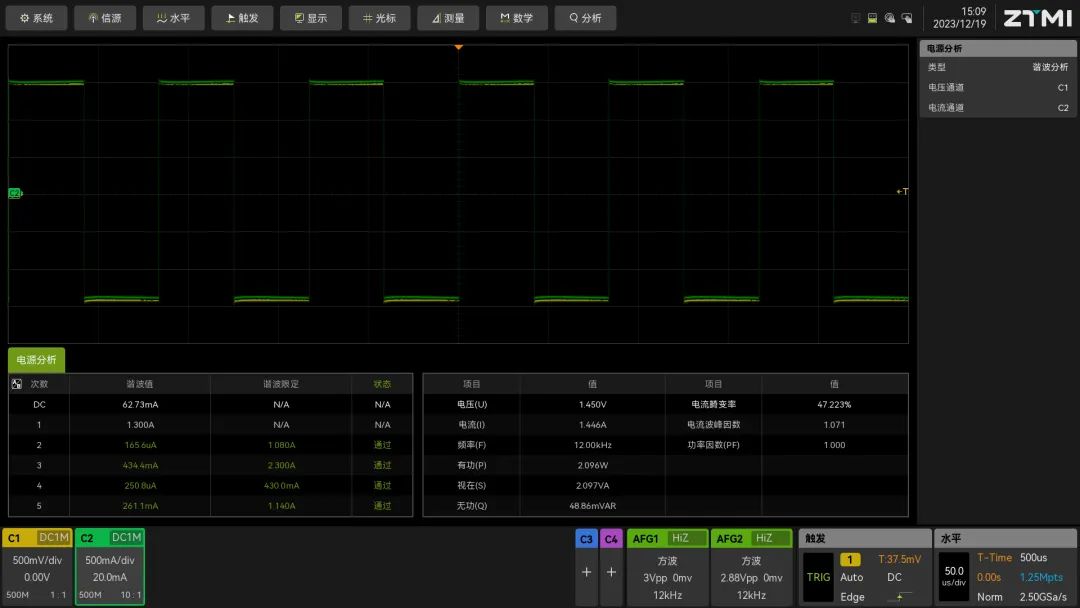This screenshot has width=1080, height=608.
Task: Click the ZTMI logo
Action: [x=1037, y=18]
